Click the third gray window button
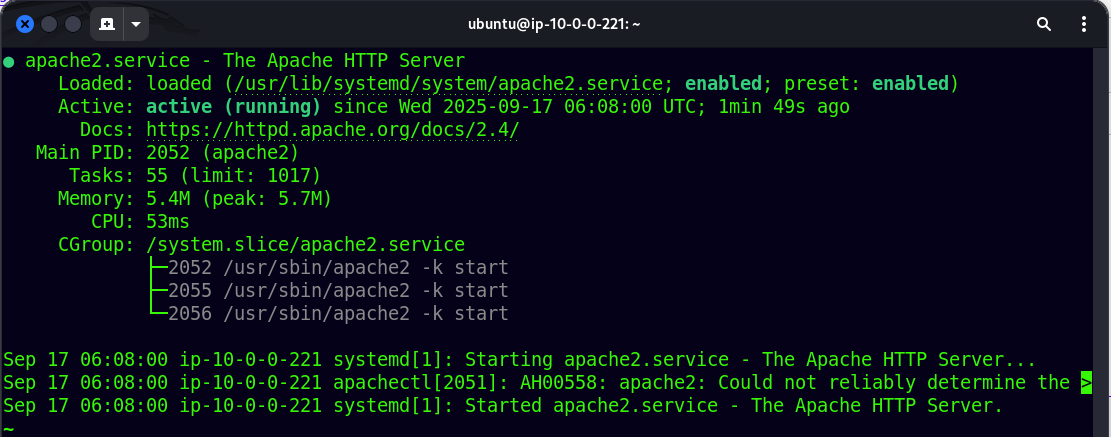 73,24
